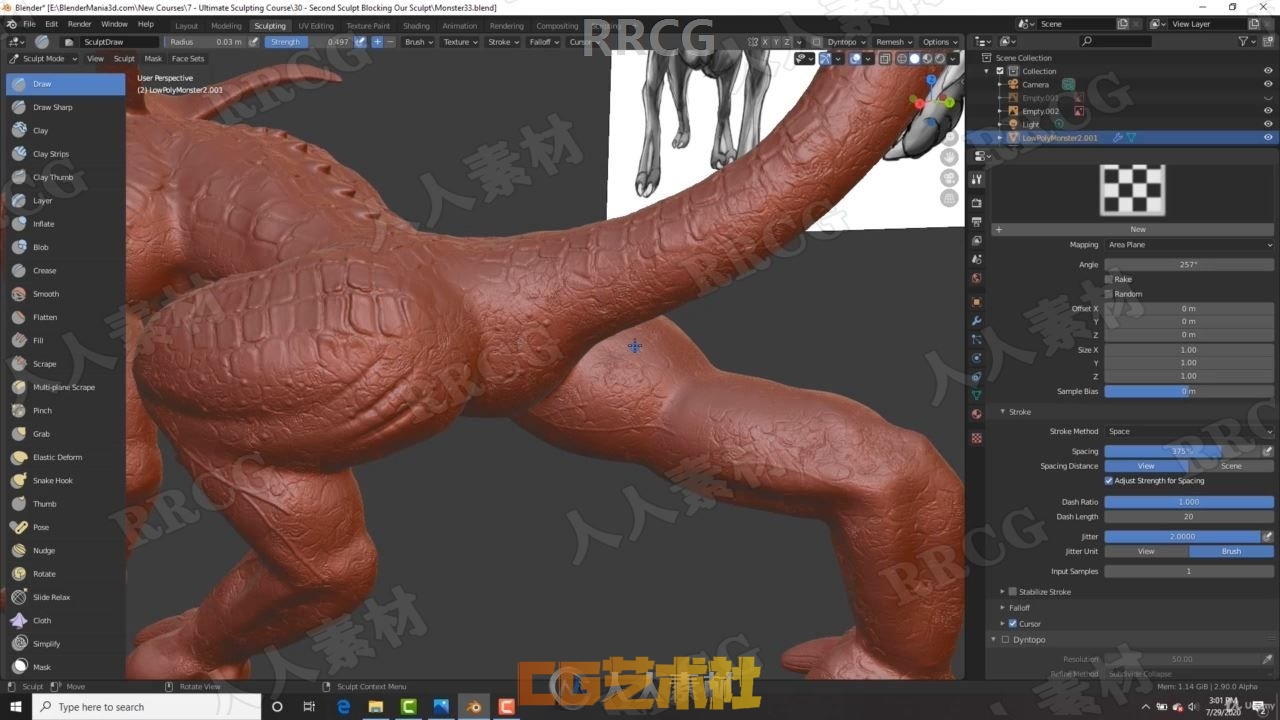Open Blender from the Windows taskbar

tap(475, 707)
